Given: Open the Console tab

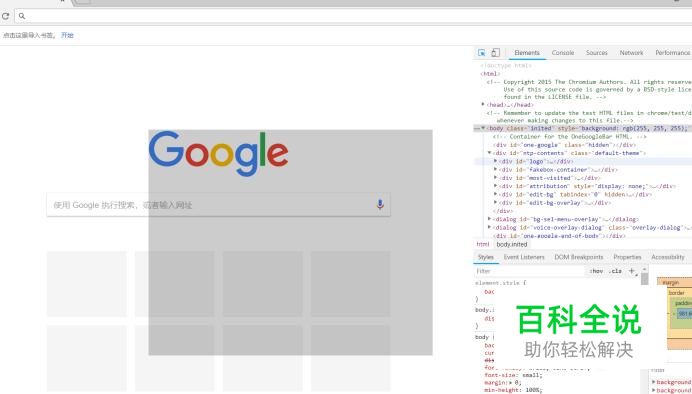Looking at the screenshot, I should click(563, 53).
